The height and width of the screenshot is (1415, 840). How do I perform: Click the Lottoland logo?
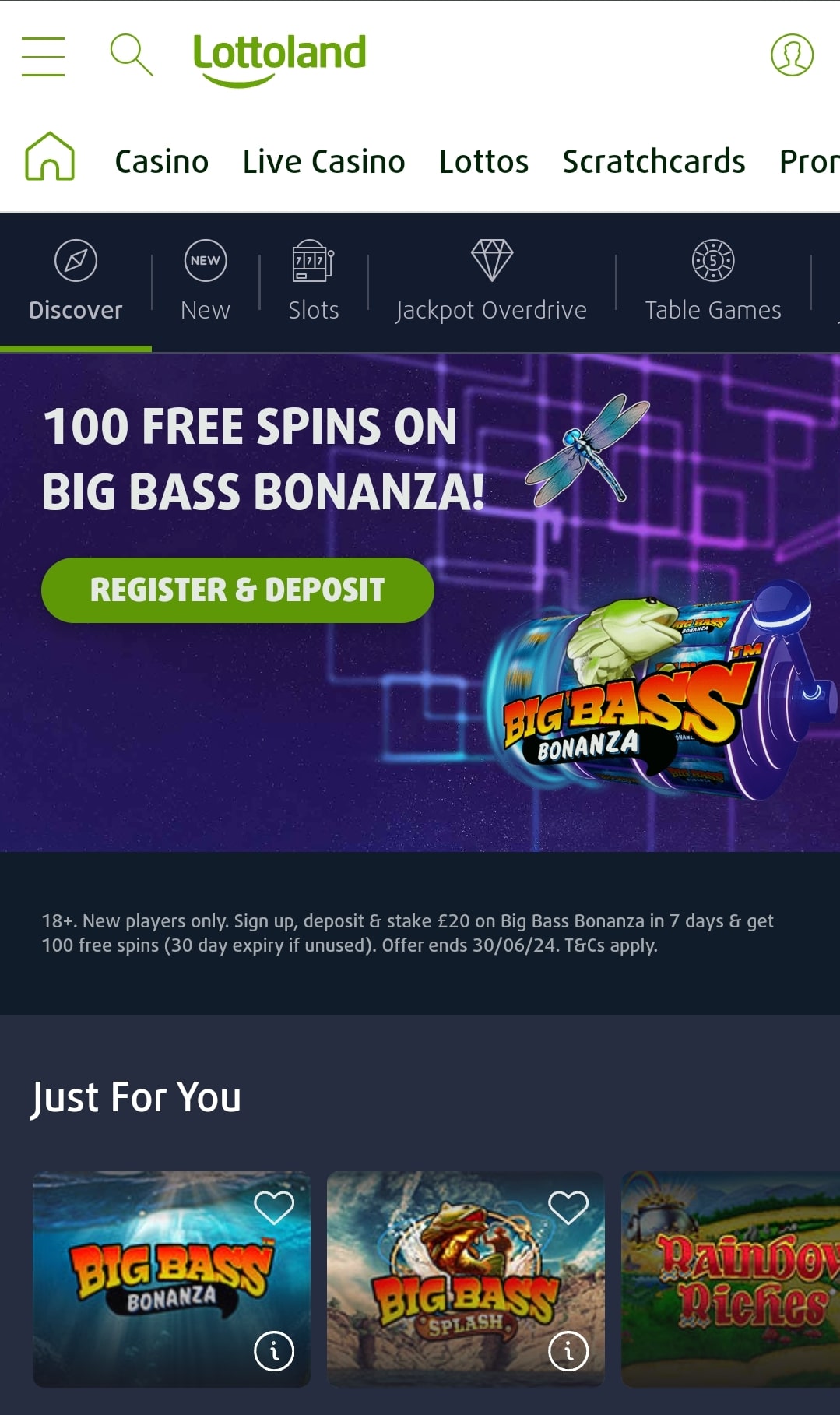pyautogui.click(x=279, y=58)
